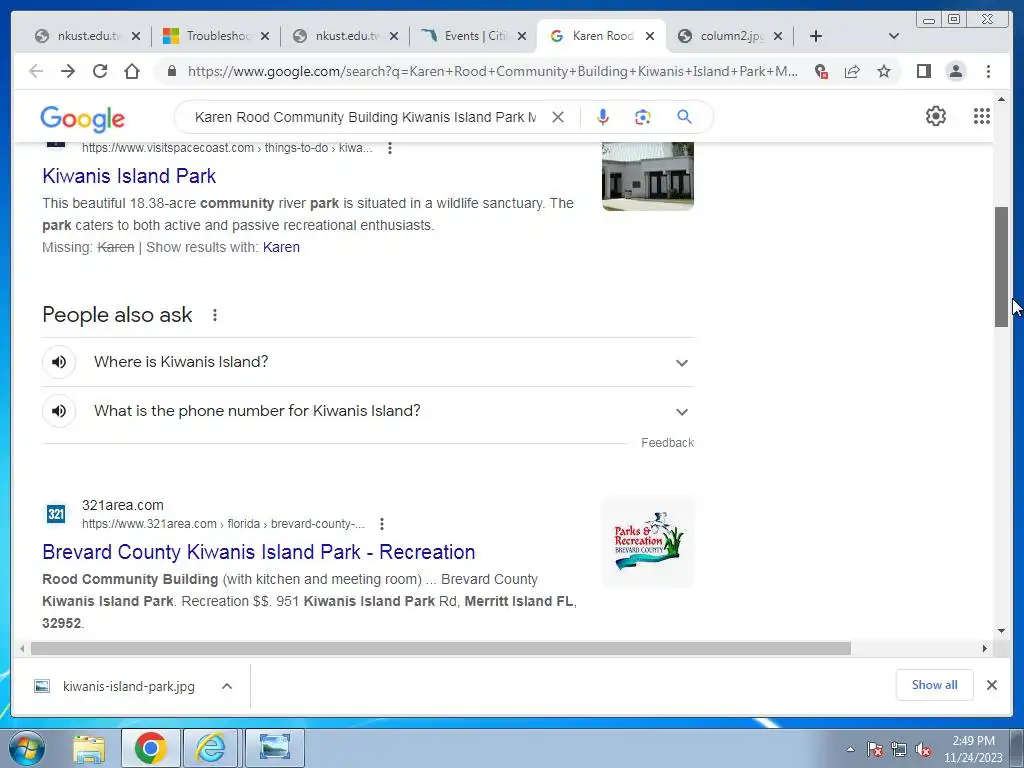Screen dimensions: 1024x768
Task: Search by image with Google Lens
Action: point(643,117)
